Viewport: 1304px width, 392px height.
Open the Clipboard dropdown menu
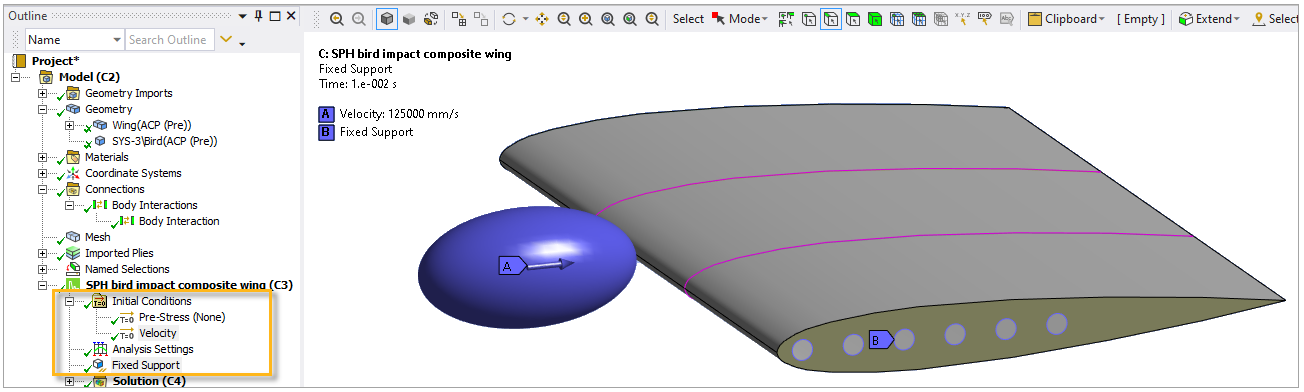[1067, 19]
